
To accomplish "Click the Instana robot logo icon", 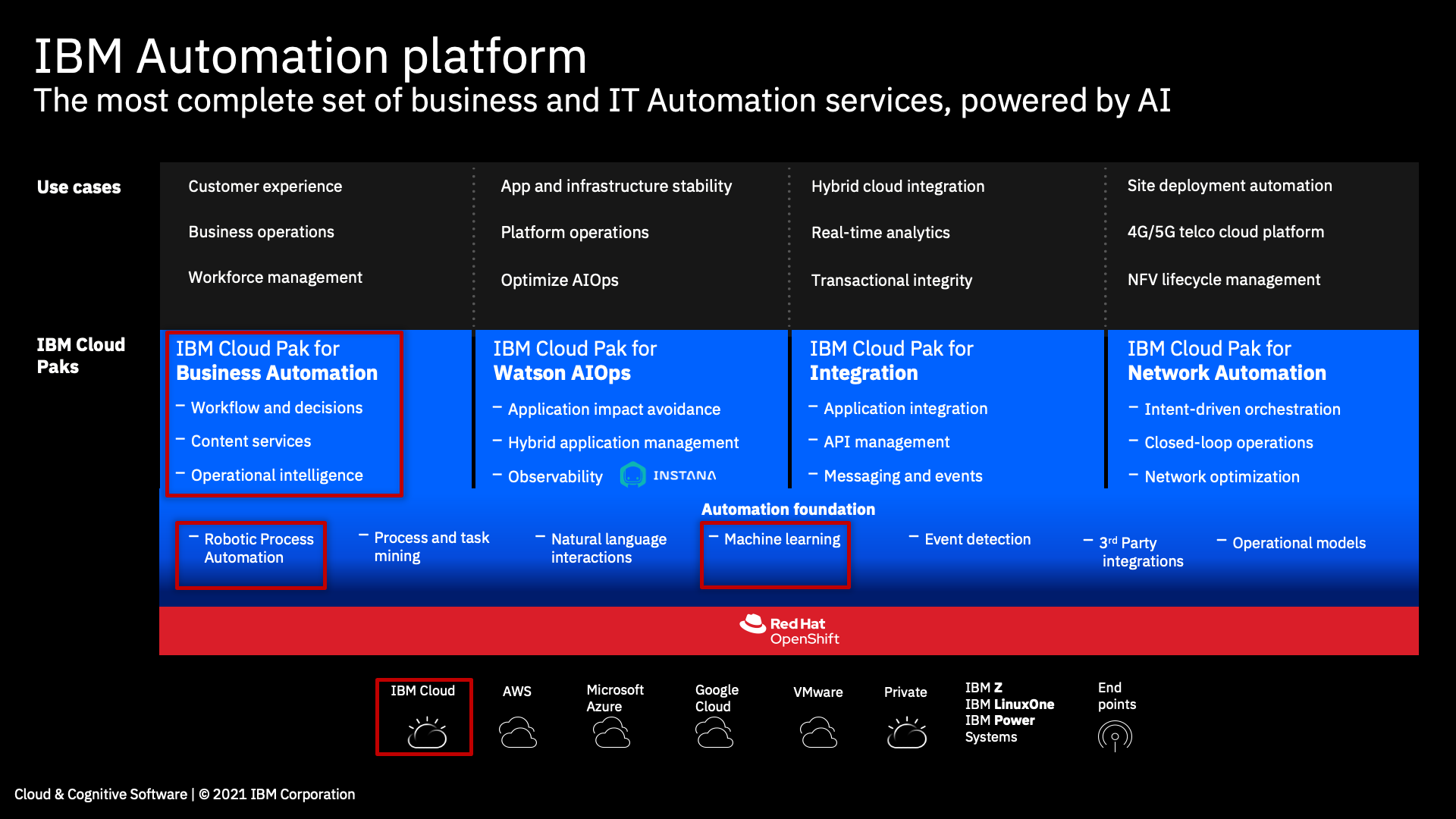I will (632, 475).
